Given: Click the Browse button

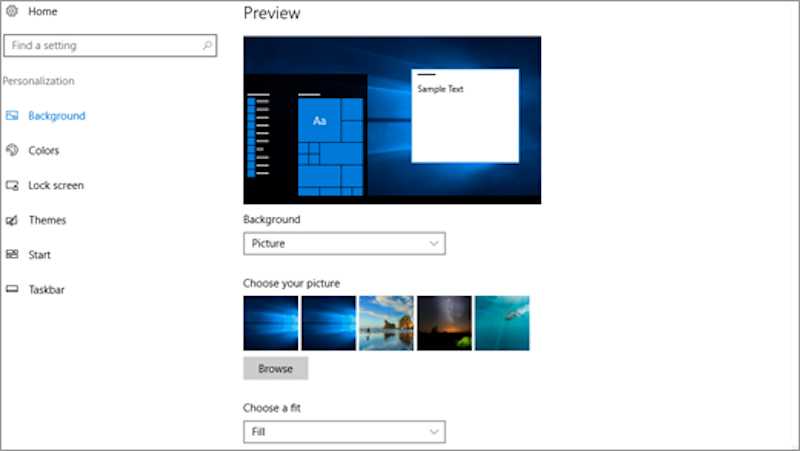Looking at the screenshot, I should (275, 368).
